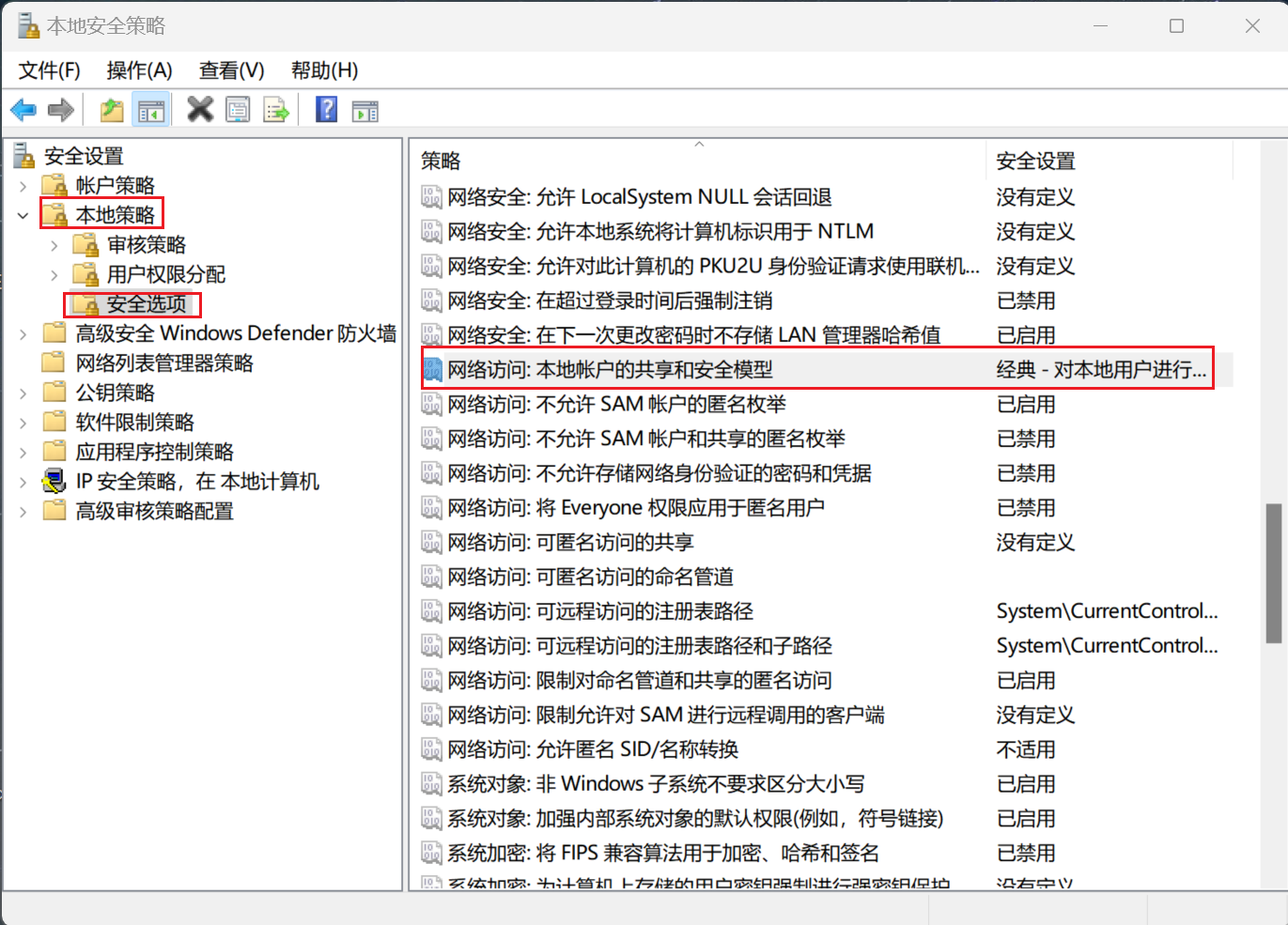The width and height of the screenshot is (1288, 925).
Task: Open the 查看(V) menu
Action: (x=231, y=70)
